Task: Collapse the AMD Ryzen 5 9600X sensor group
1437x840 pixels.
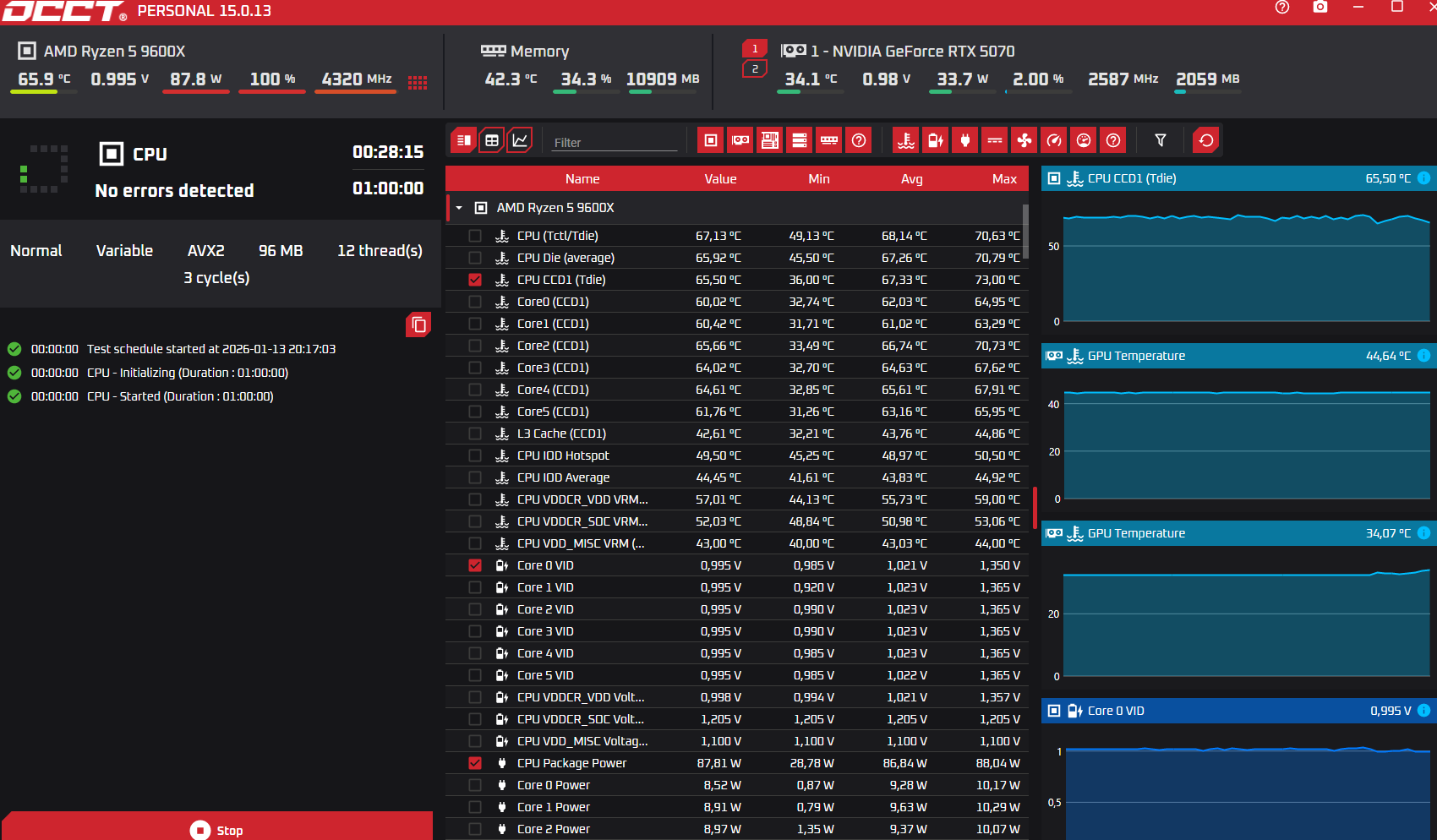Action: [x=459, y=208]
